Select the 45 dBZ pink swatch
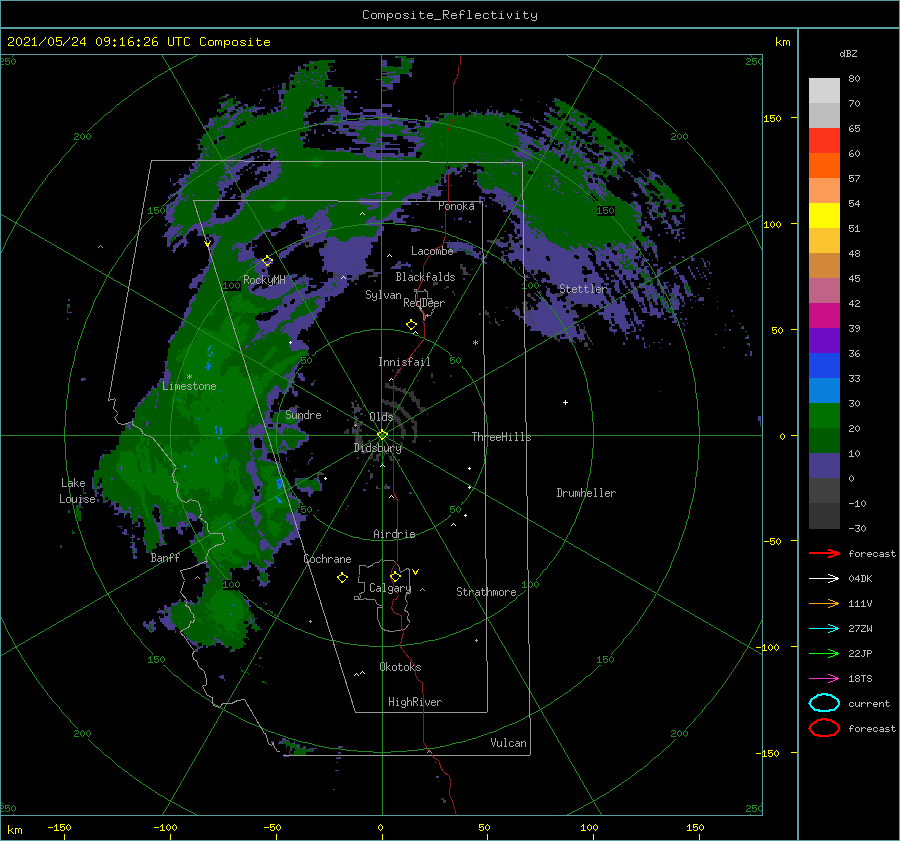 (x=824, y=290)
